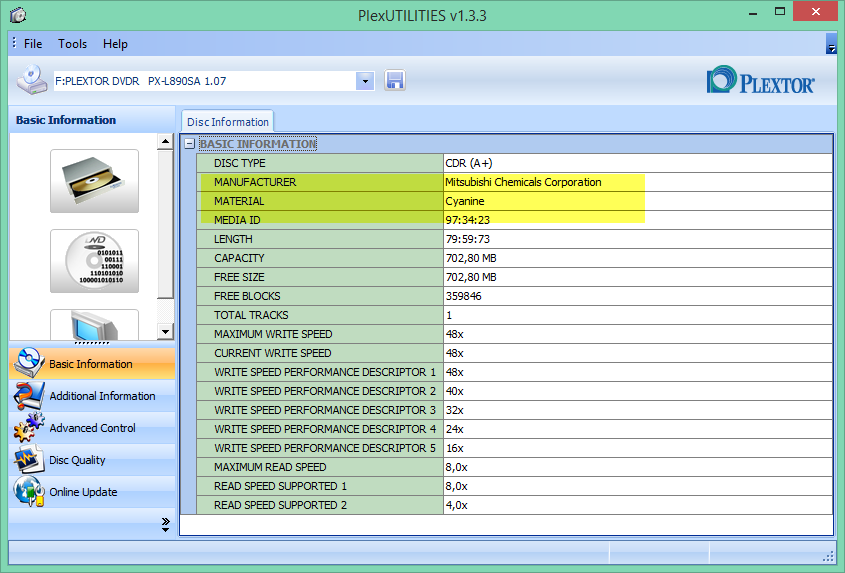Viewport: 845px width, 573px height.
Task: Click the Basic Information disc icon
Action: tap(28, 362)
